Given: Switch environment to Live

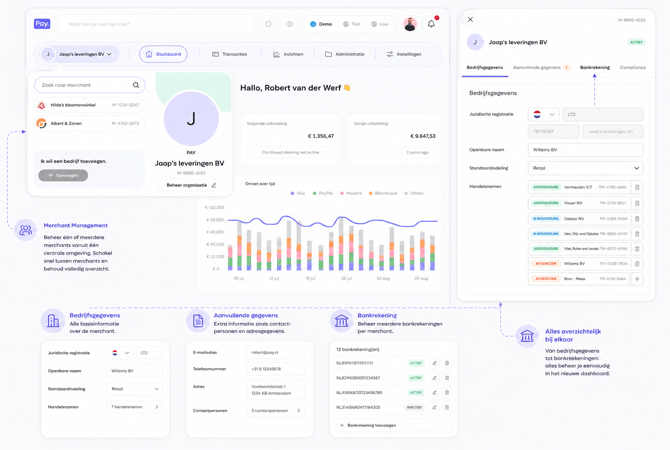Looking at the screenshot, I should [379, 24].
